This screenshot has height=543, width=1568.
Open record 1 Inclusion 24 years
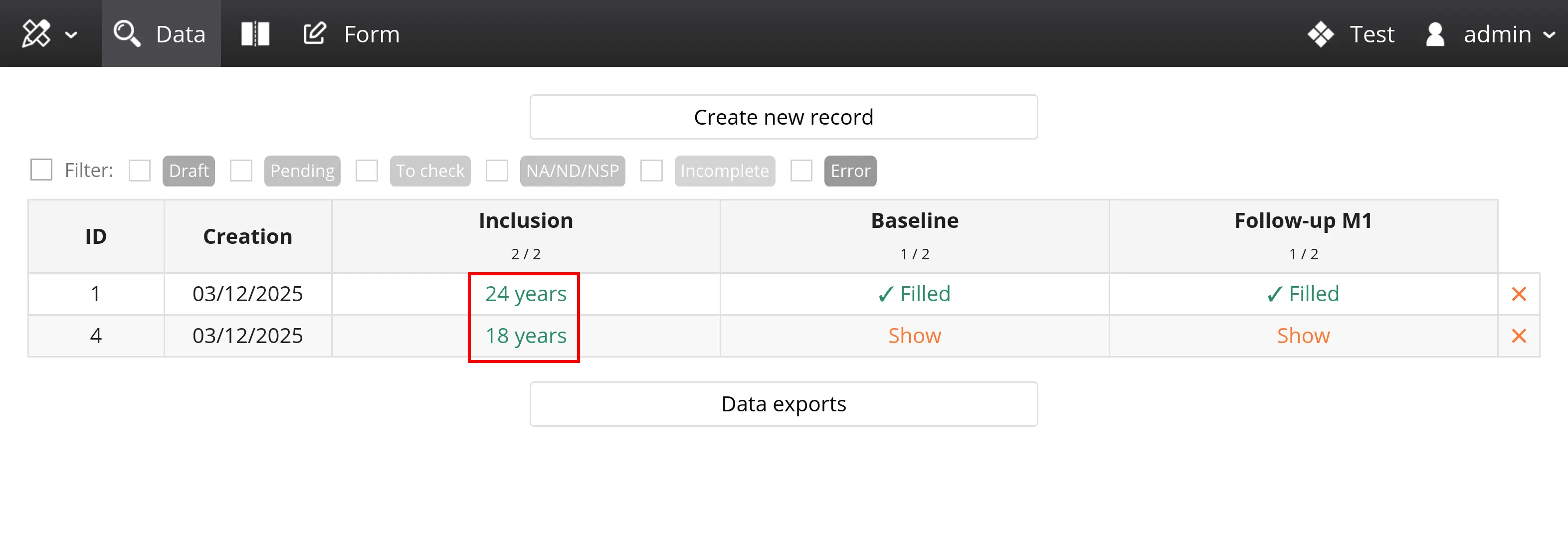pyautogui.click(x=525, y=295)
